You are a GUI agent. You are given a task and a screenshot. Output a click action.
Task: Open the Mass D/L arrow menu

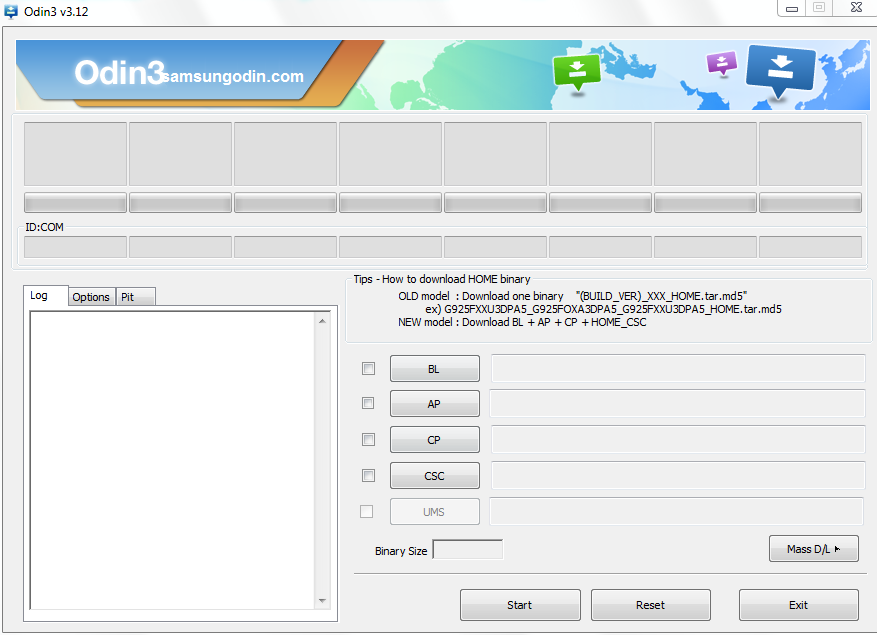click(814, 549)
